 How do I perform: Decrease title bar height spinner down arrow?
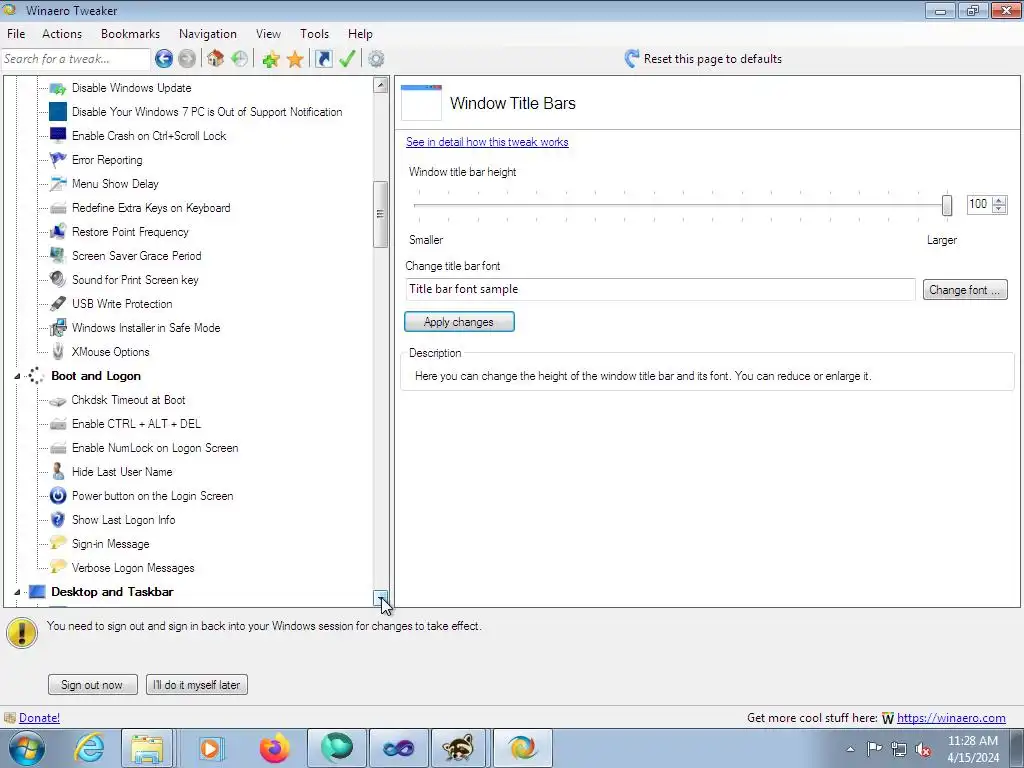pos(999,209)
